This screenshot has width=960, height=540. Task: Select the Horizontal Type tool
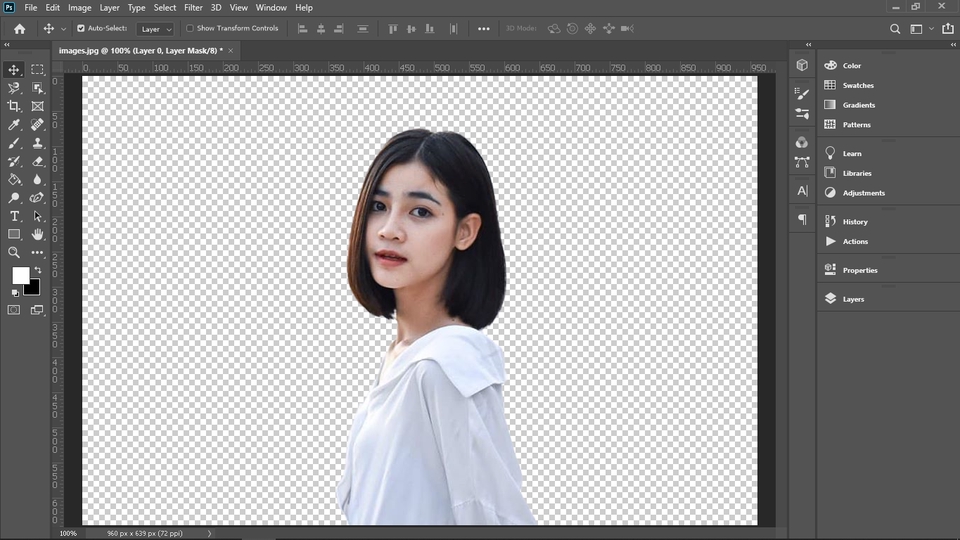coord(13,216)
